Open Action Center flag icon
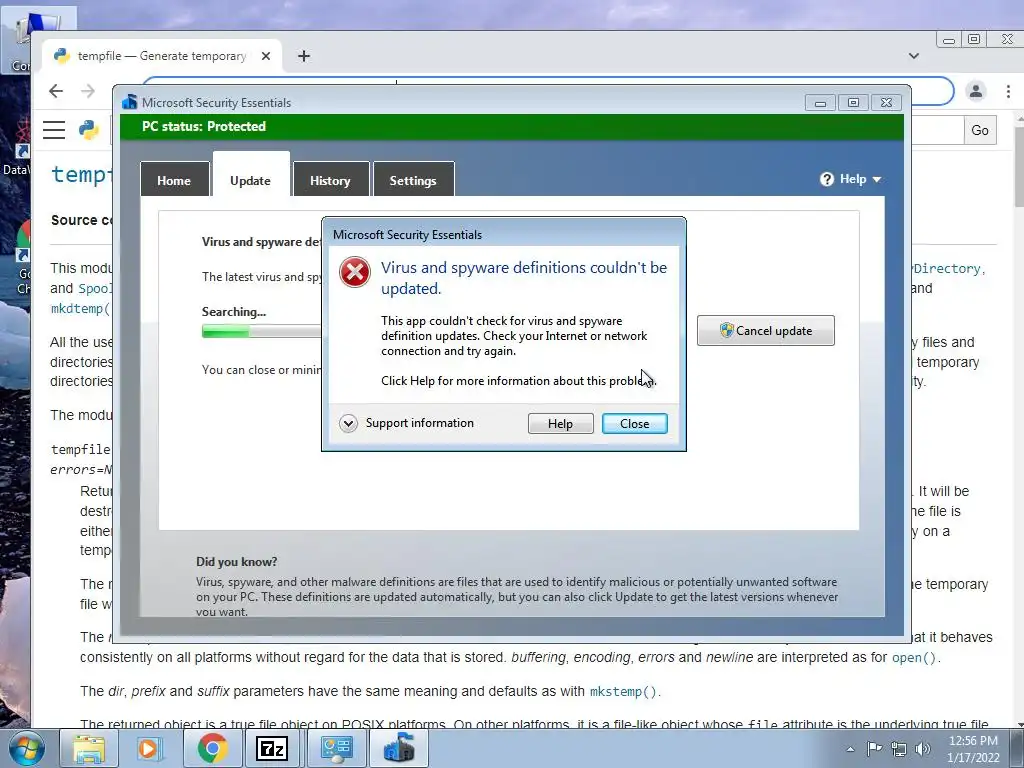The height and width of the screenshot is (768, 1024). 874,749
